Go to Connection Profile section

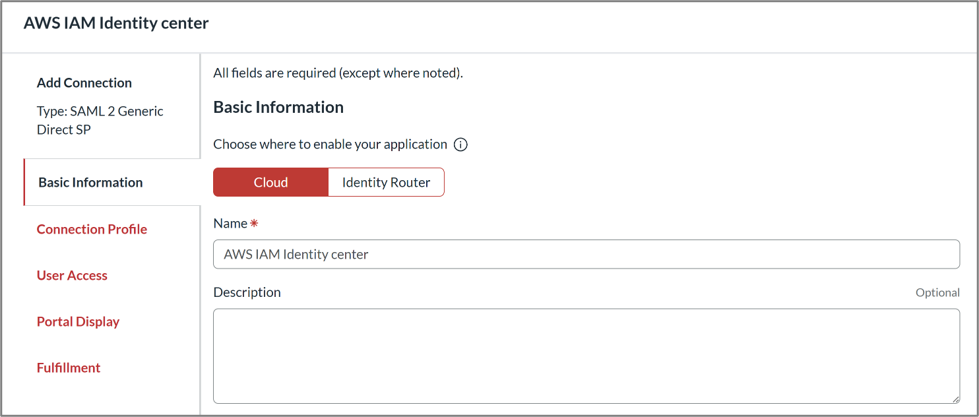[92, 229]
